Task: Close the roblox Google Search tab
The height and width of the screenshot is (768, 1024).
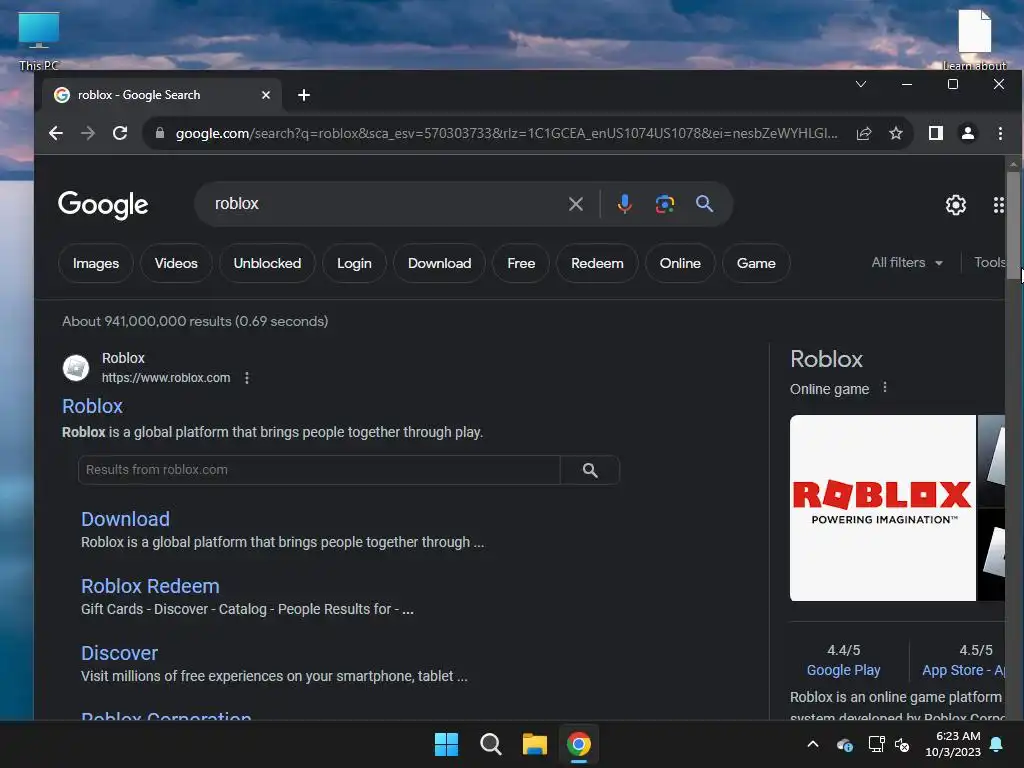Action: (x=266, y=95)
